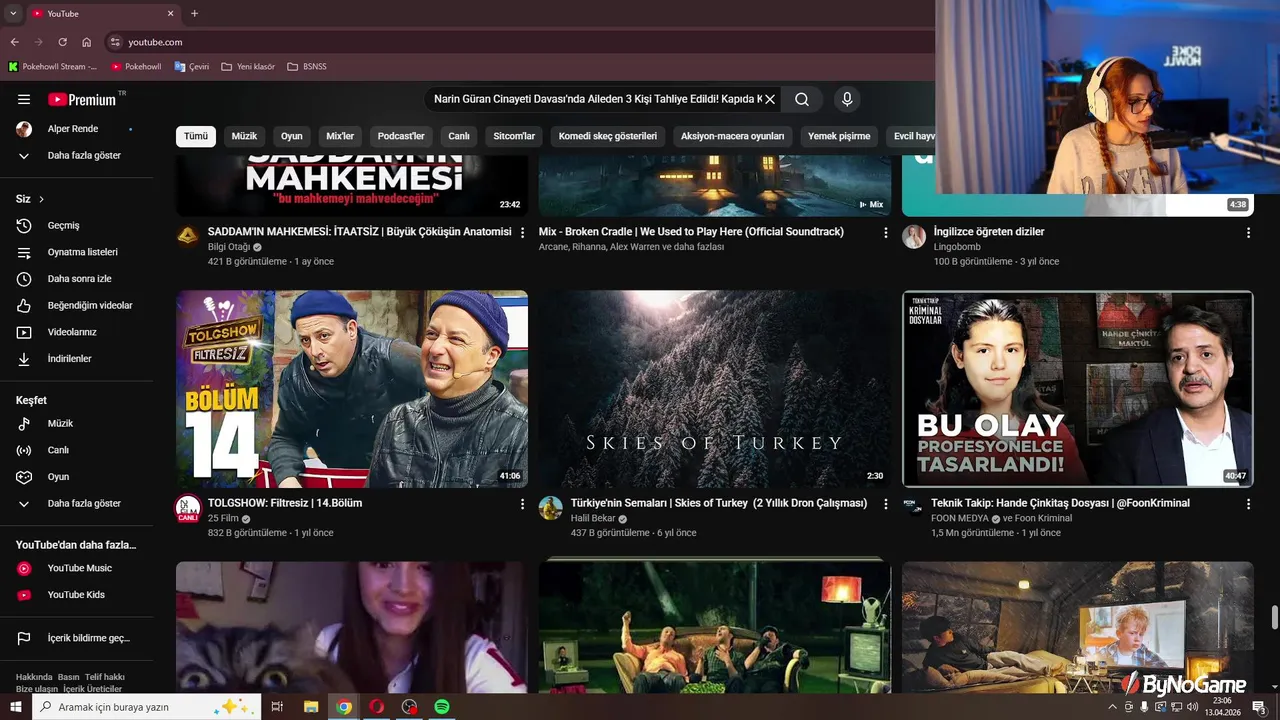Select the Podcast'ler filter chip

[x=401, y=136]
